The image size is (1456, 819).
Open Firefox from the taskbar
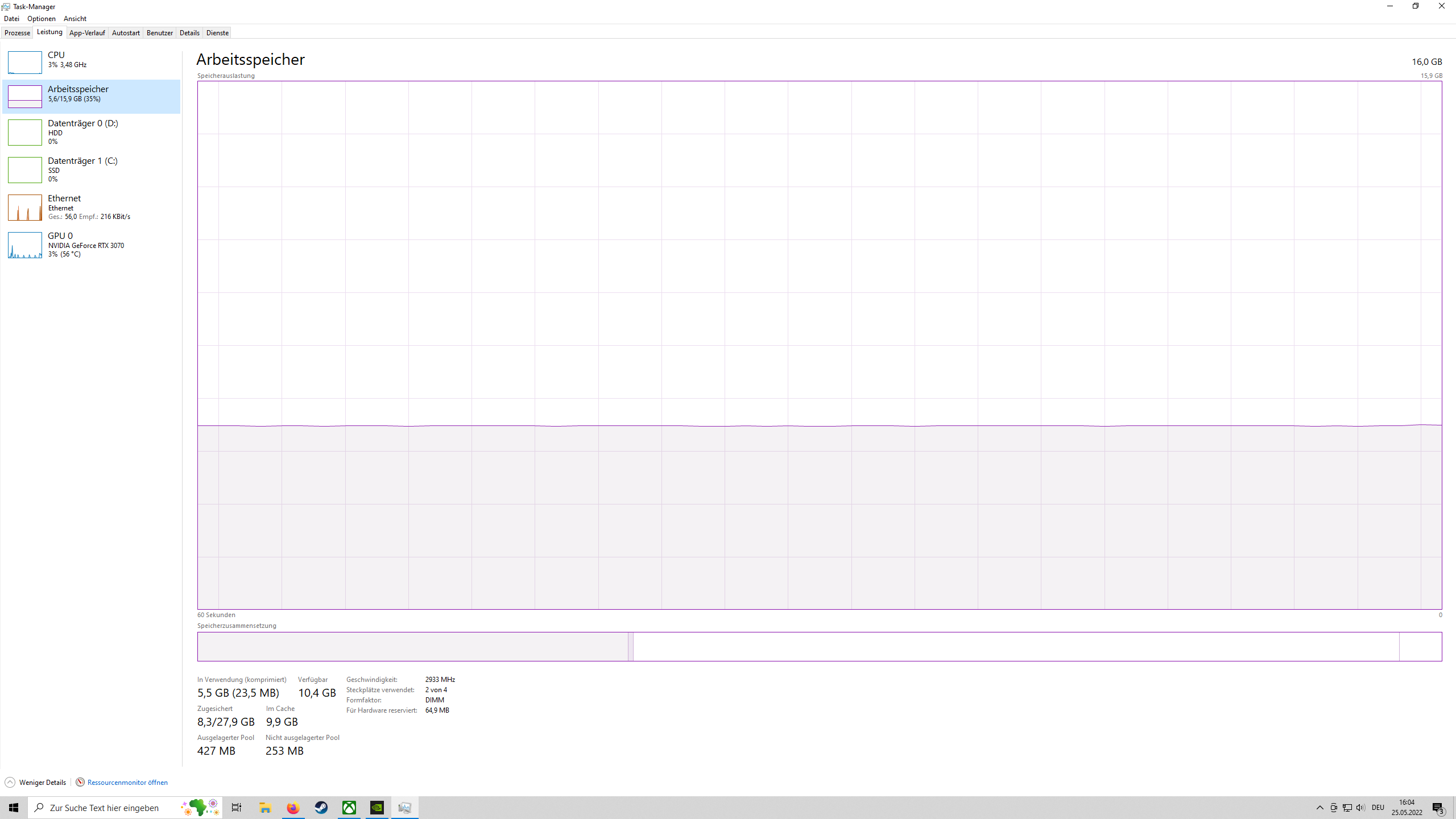coord(293,808)
